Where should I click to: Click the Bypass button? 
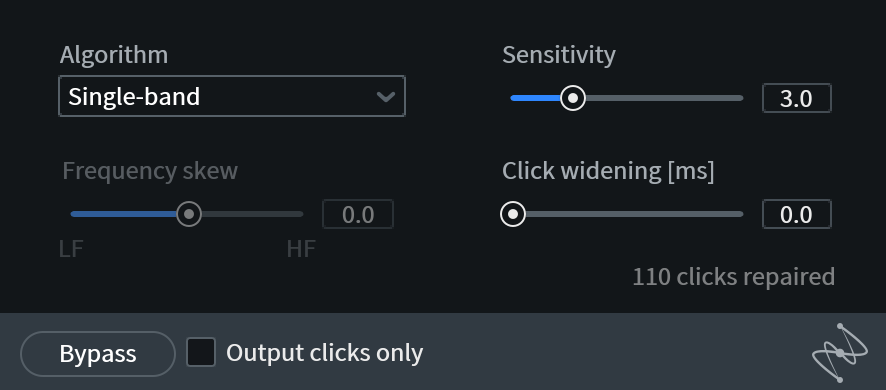click(98, 354)
